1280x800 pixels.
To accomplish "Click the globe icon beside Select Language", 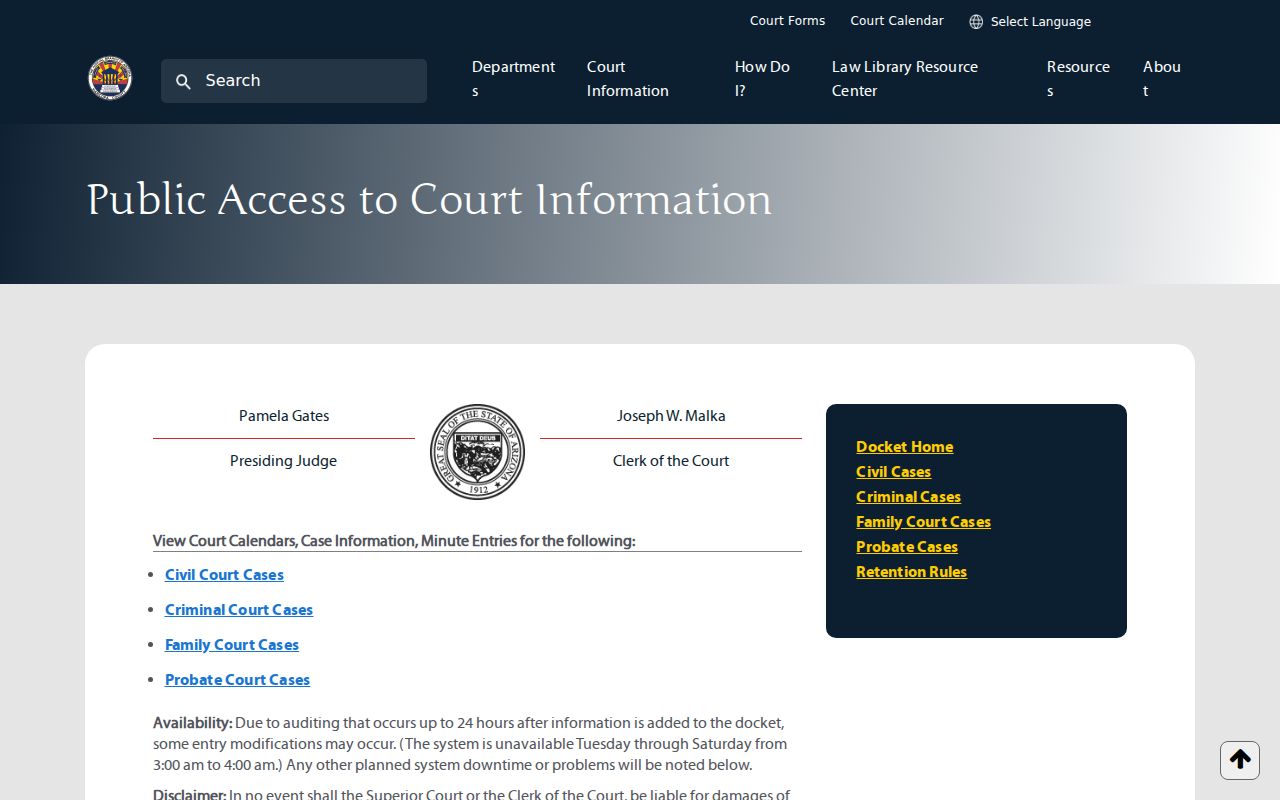I will tap(976, 22).
